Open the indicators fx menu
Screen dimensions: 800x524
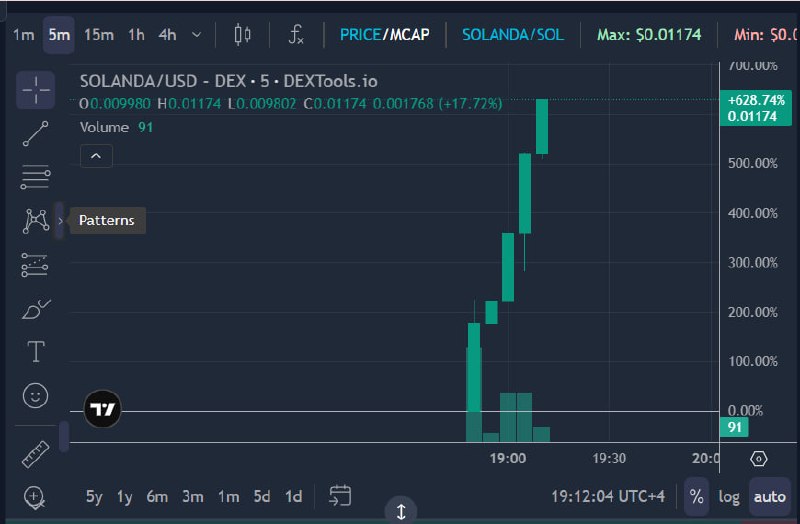click(296, 35)
